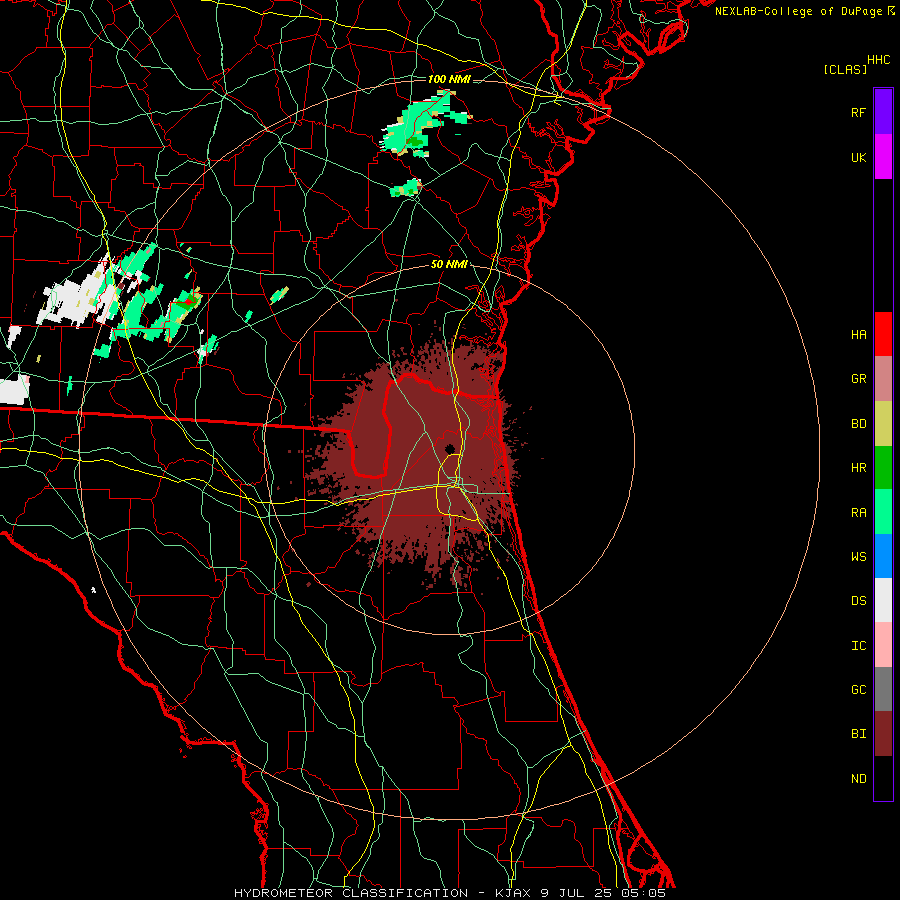The width and height of the screenshot is (900, 900).
Task: Click the IC legend label
Action: [x=858, y=645]
